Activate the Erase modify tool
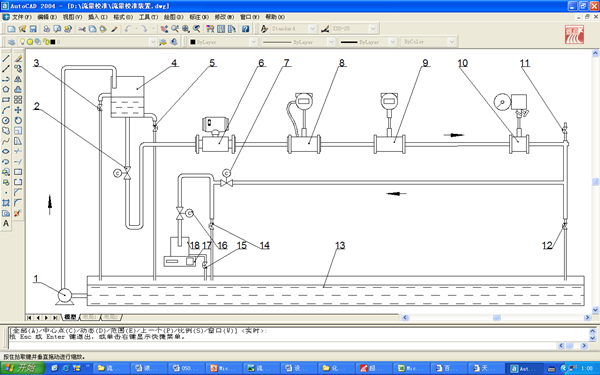The height and width of the screenshot is (375, 600). (x=18, y=59)
